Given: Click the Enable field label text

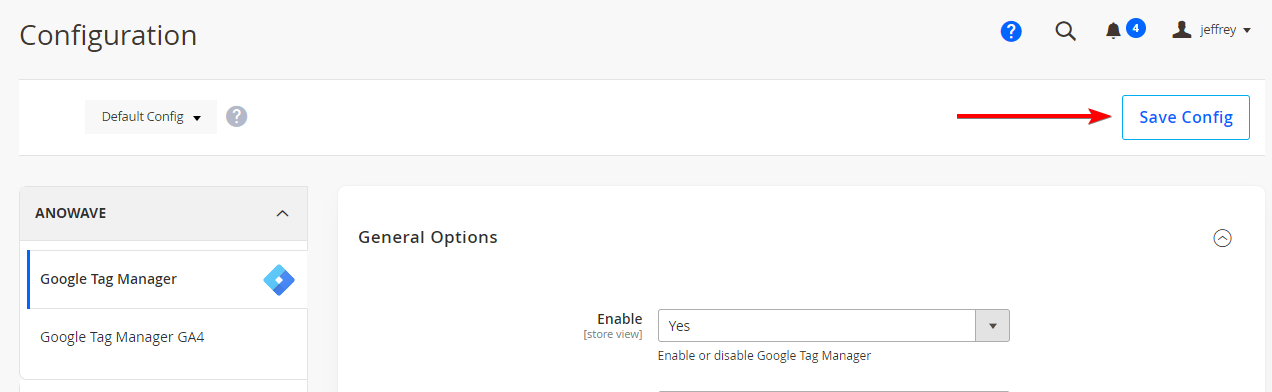Looking at the screenshot, I should pyautogui.click(x=620, y=319).
